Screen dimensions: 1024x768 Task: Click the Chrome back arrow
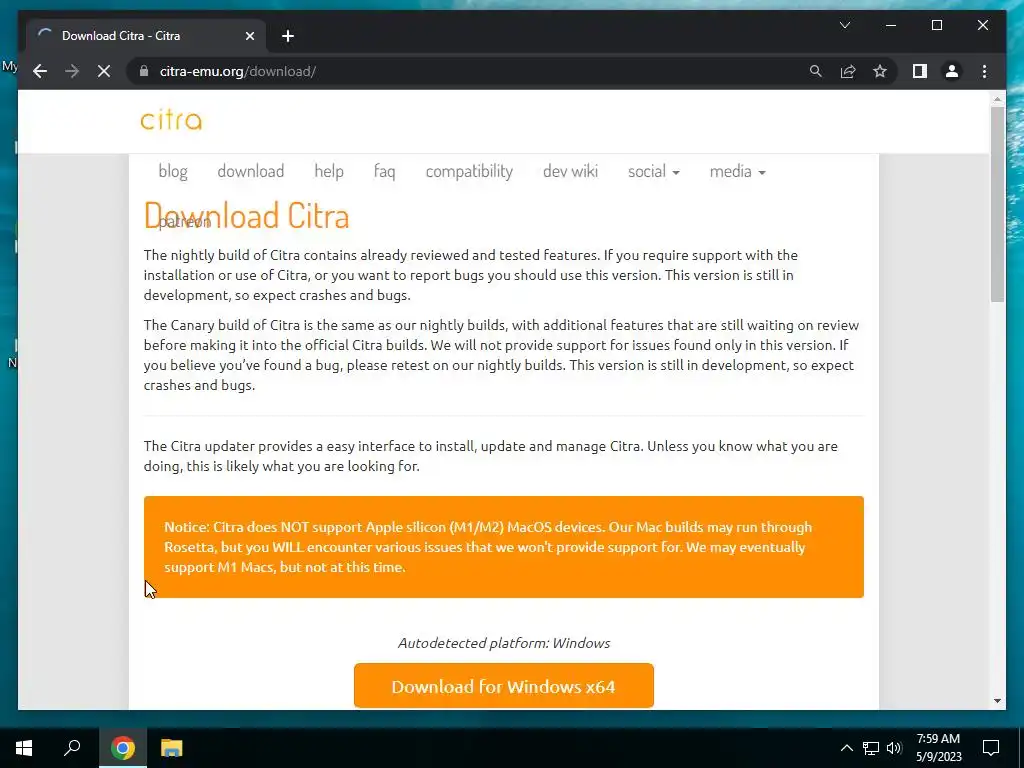[x=40, y=71]
